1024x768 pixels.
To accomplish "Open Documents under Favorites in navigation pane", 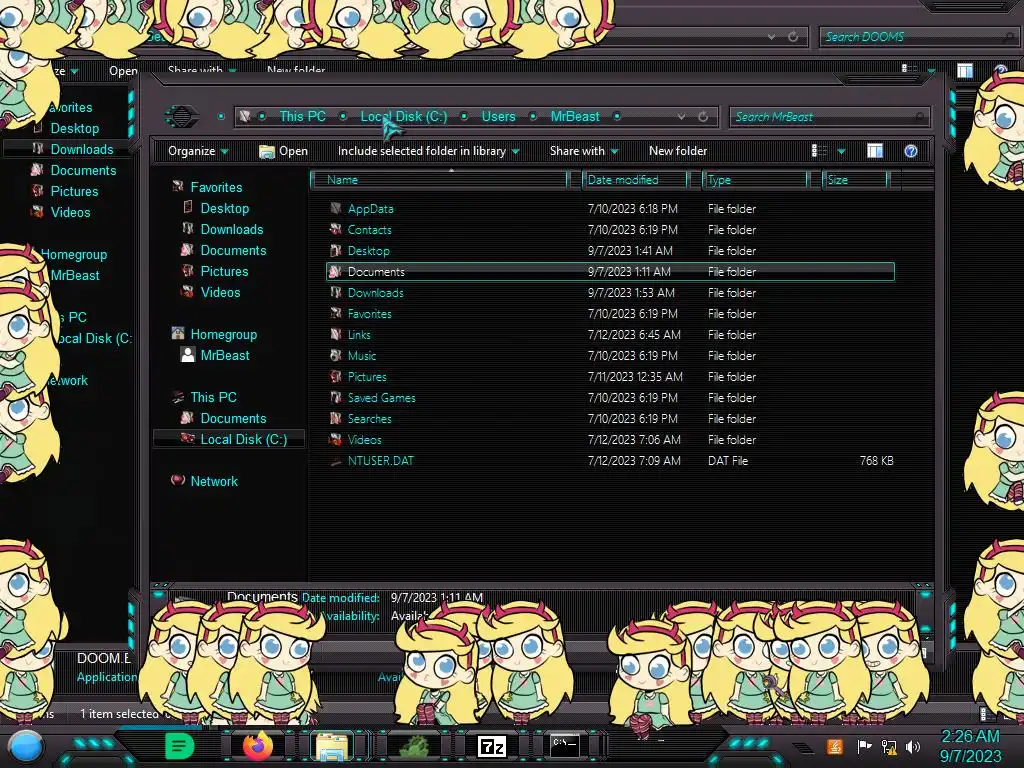I will (233, 250).
